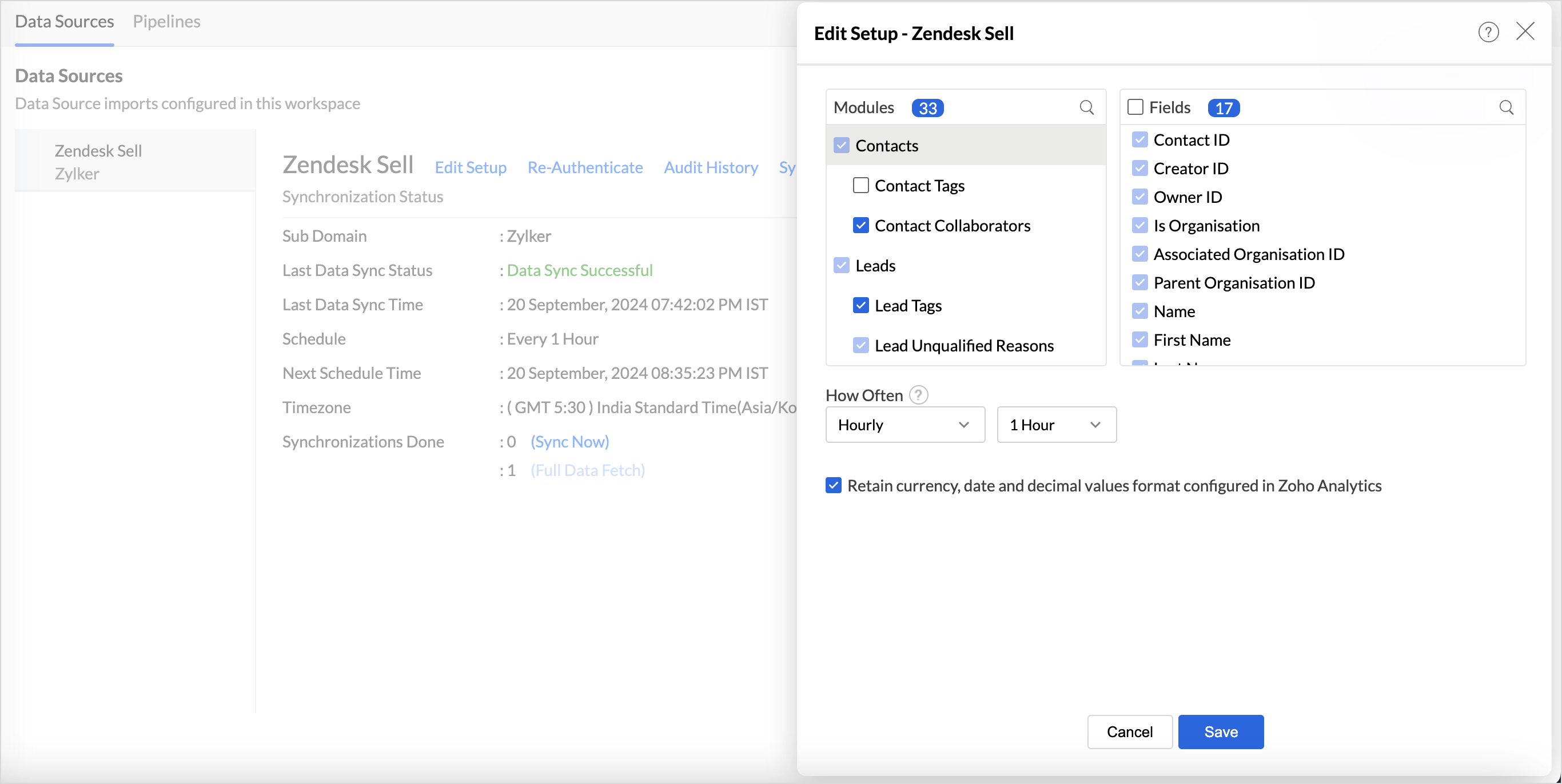The image size is (1562, 784).
Task: Toggle the select-all Fields checkbox
Action: point(1135,107)
